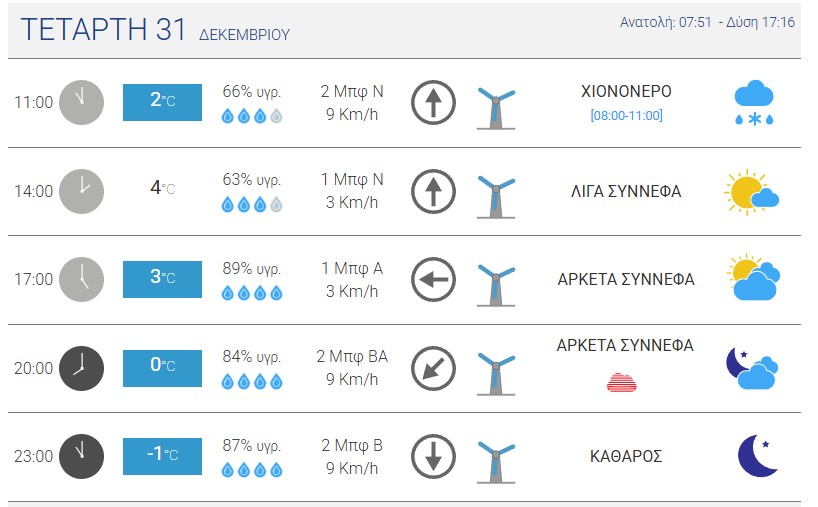Click the dark clock icon for 23:00
This screenshot has height=507, width=818.
tap(80, 456)
